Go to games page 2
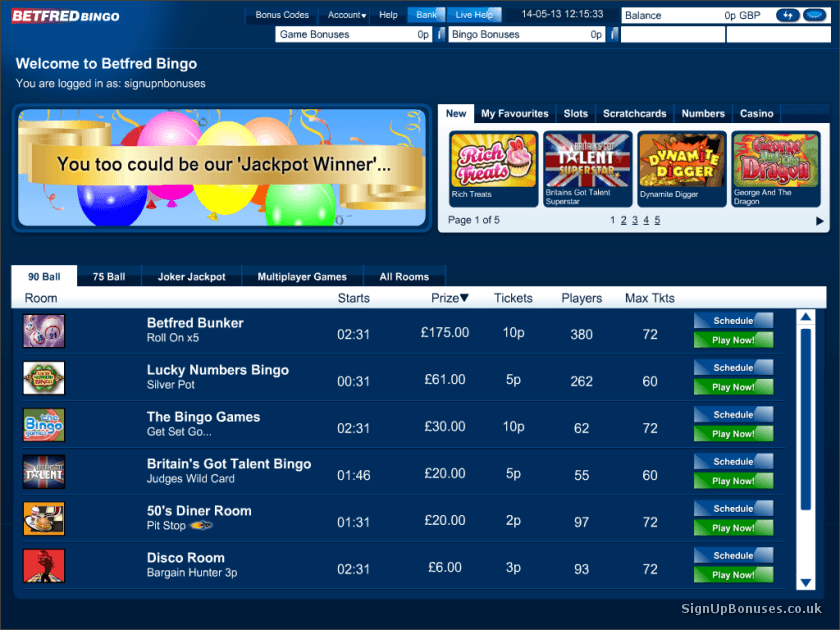The height and width of the screenshot is (630, 840). [624, 220]
